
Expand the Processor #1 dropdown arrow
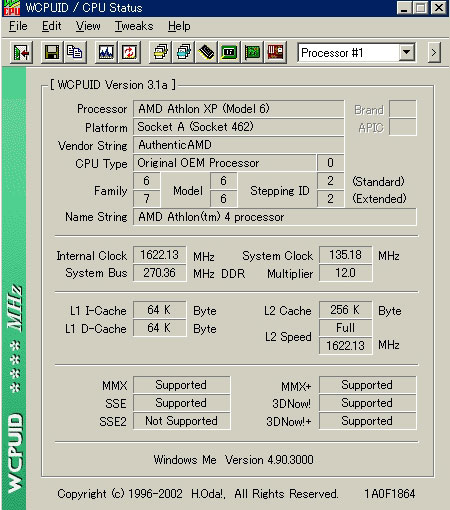point(407,52)
